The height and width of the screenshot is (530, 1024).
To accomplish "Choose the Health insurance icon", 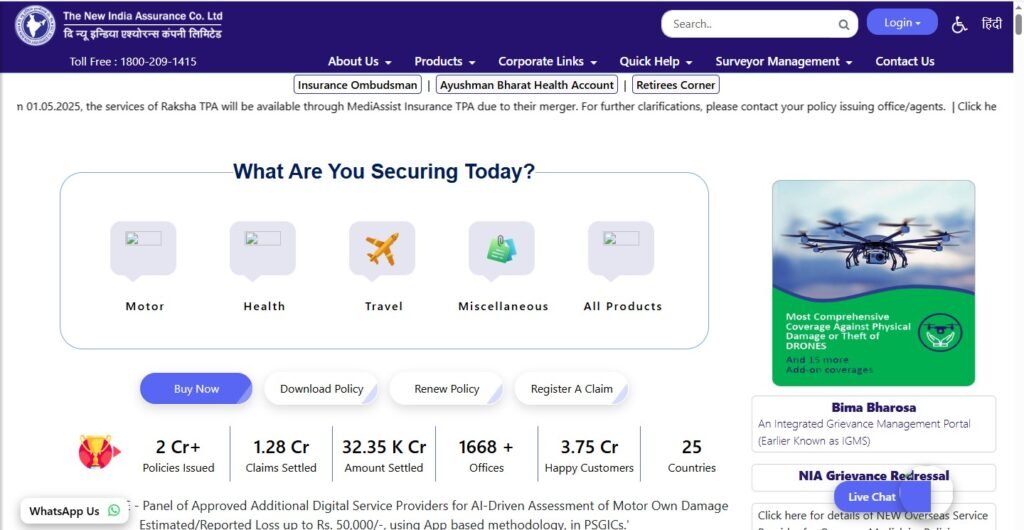I will click(x=263, y=249).
